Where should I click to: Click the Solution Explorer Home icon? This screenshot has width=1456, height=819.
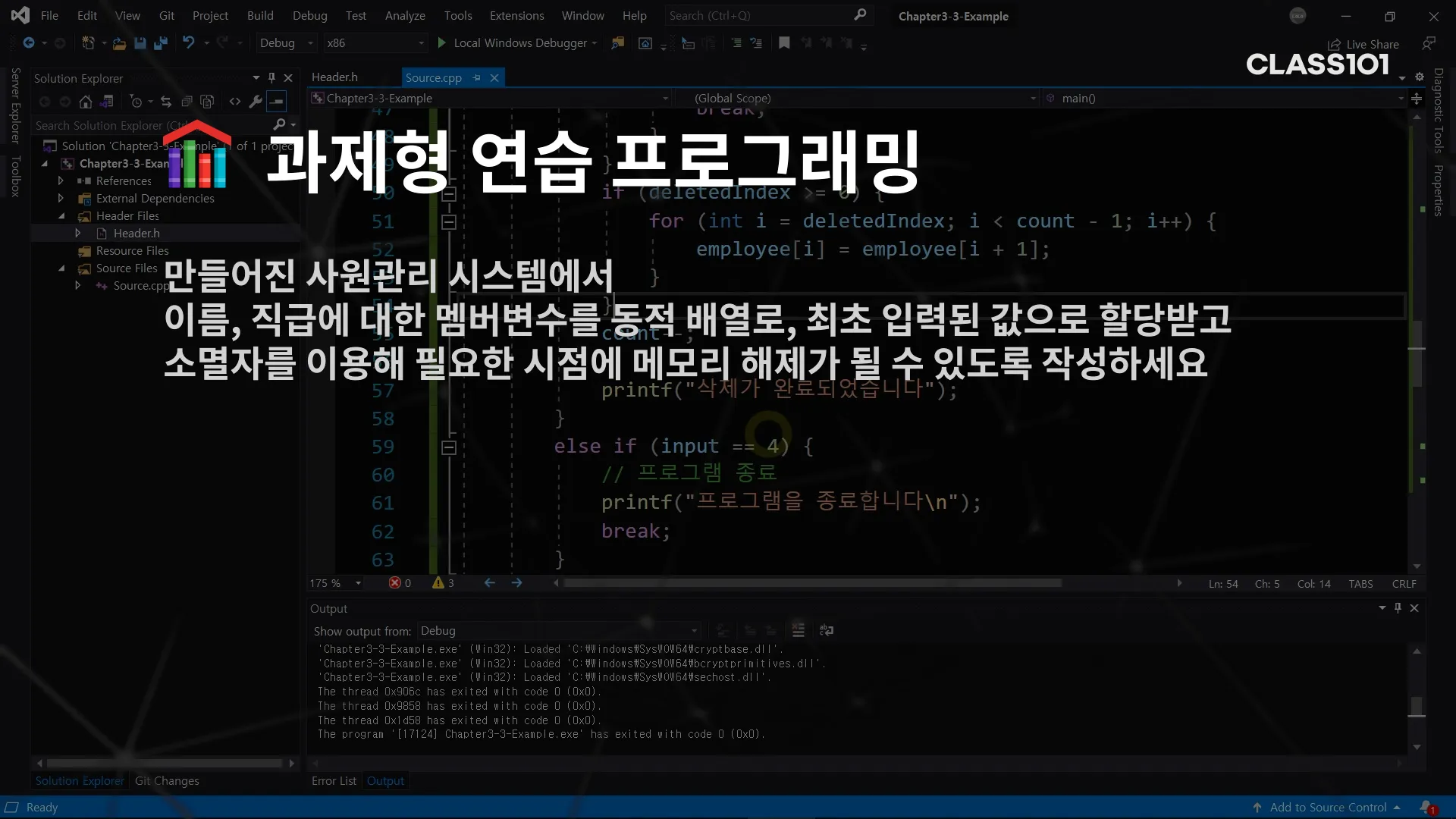tap(86, 102)
